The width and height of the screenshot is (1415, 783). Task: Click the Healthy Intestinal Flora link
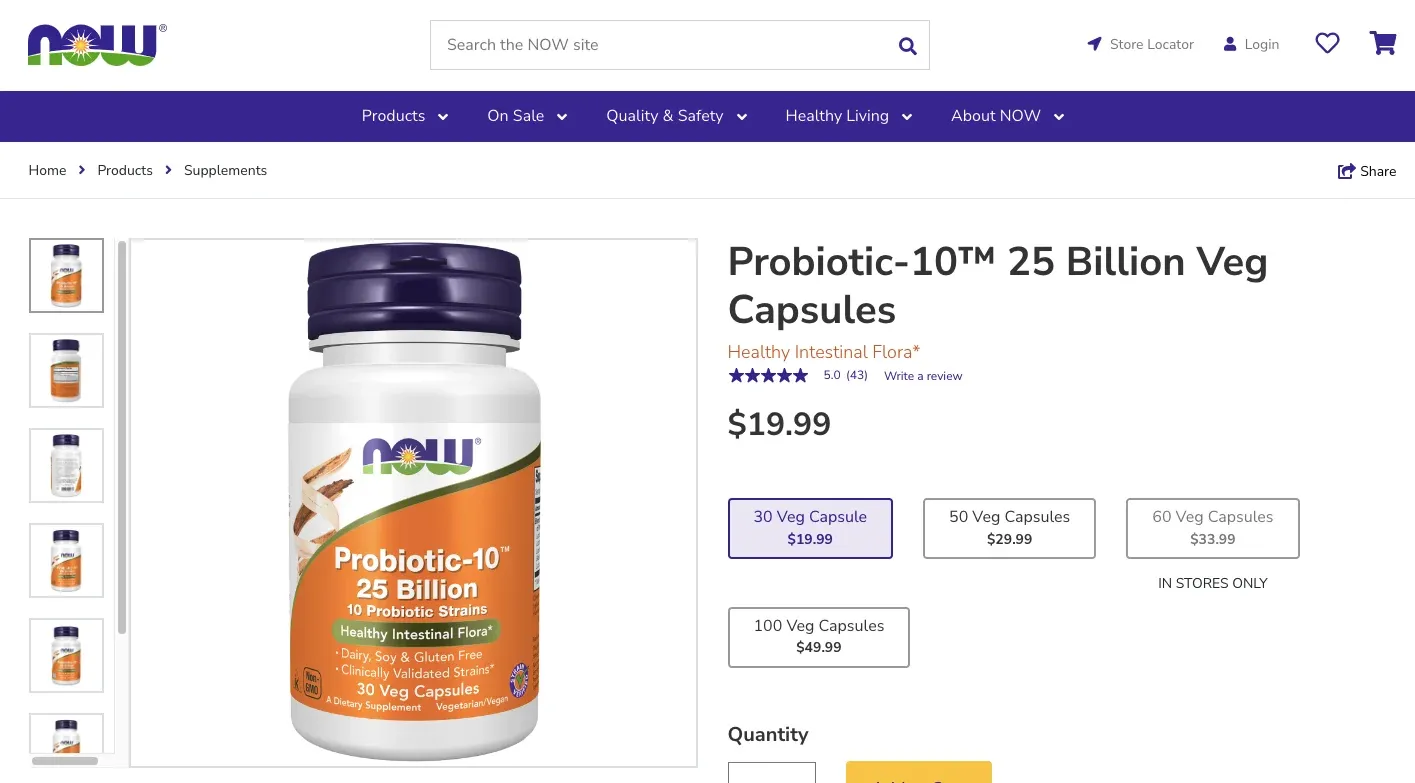click(x=823, y=352)
